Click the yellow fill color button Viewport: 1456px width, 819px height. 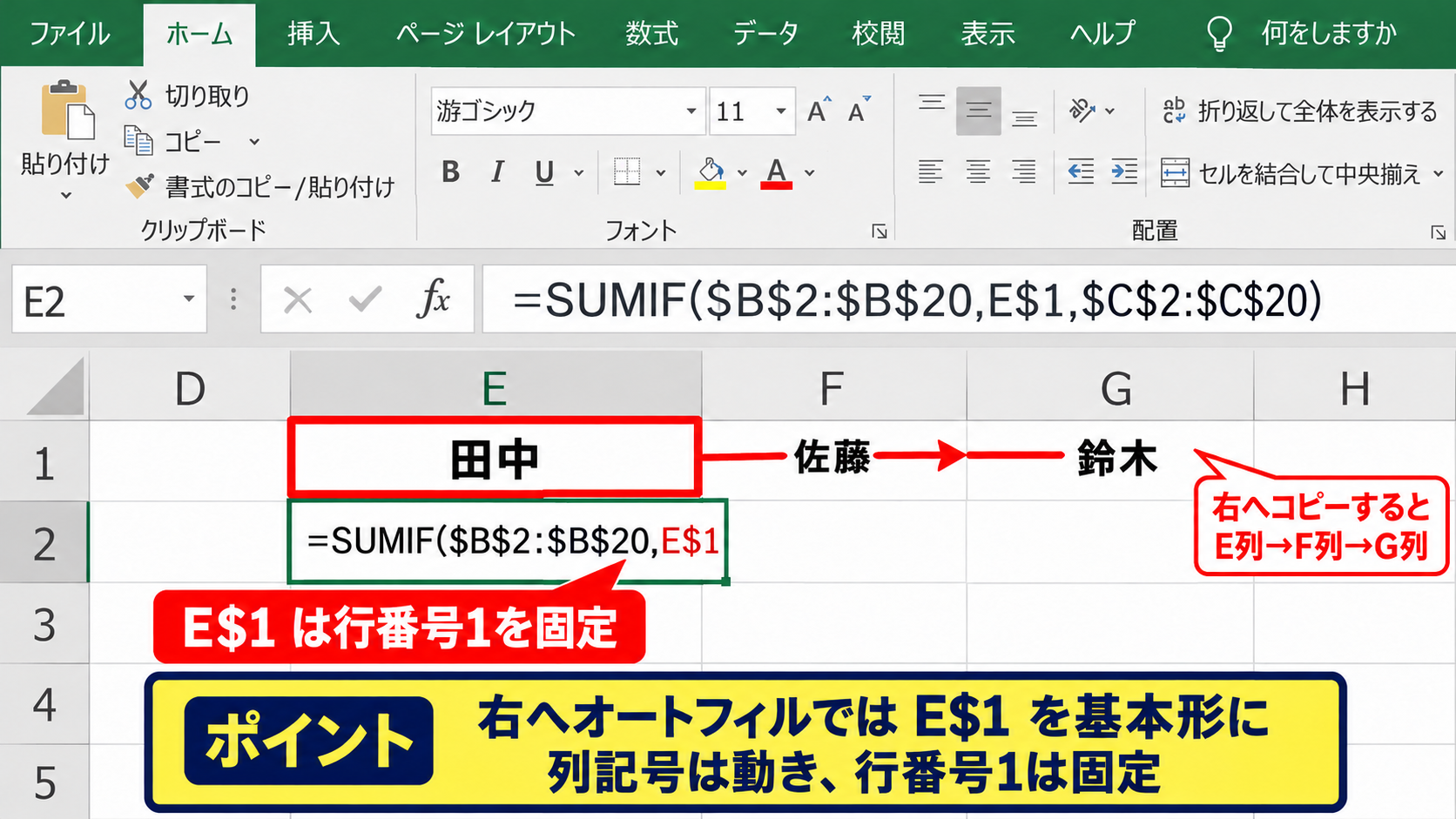[711, 172]
